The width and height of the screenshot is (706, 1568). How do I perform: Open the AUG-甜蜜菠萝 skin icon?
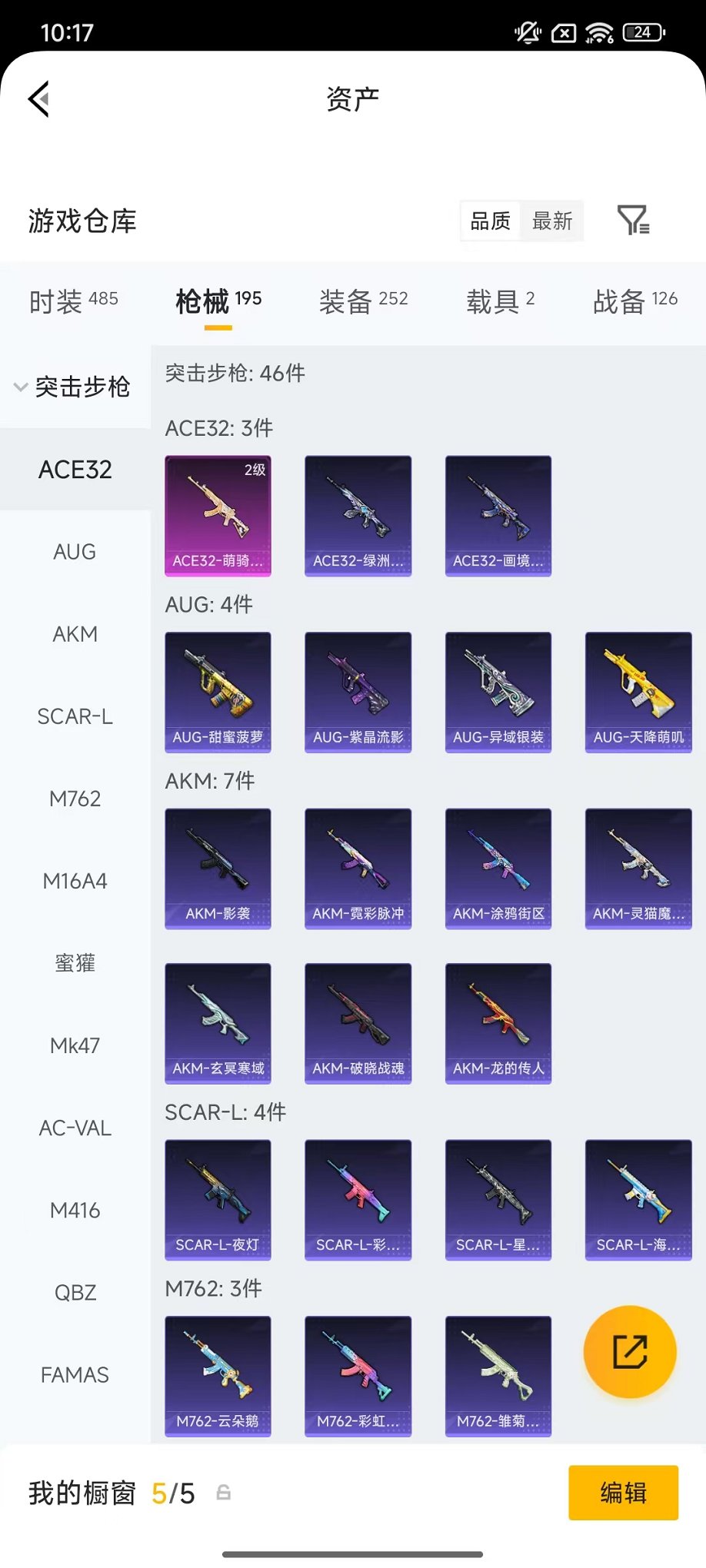(x=218, y=692)
